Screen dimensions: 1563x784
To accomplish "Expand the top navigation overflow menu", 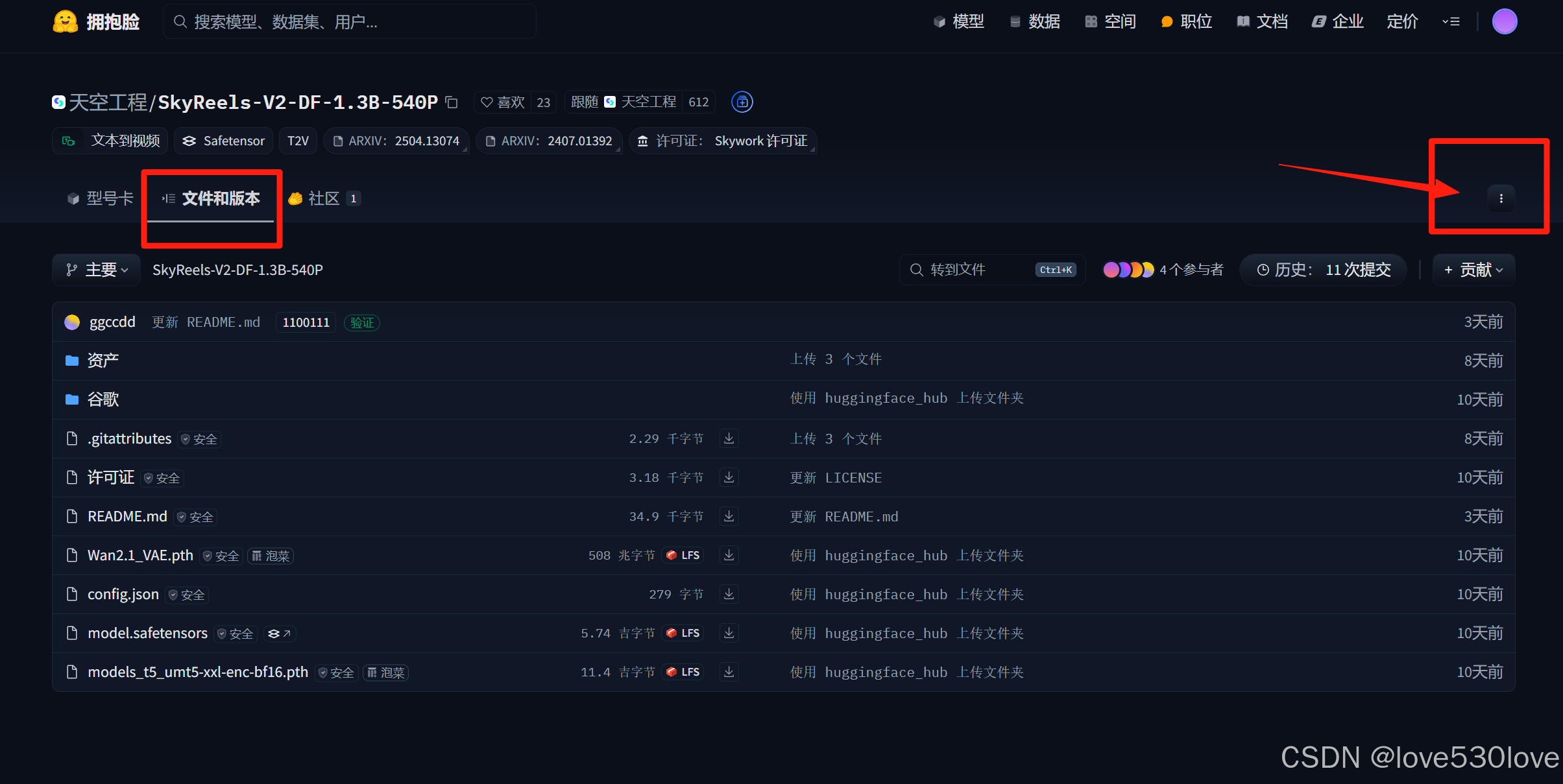I will pyautogui.click(x=1450, y=21).
